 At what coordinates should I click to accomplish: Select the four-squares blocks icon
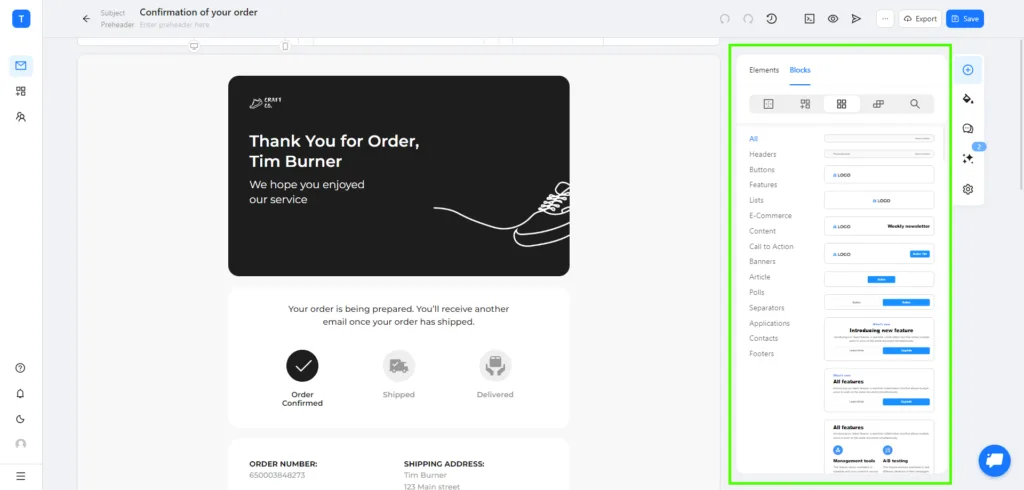tap(842, 104)
